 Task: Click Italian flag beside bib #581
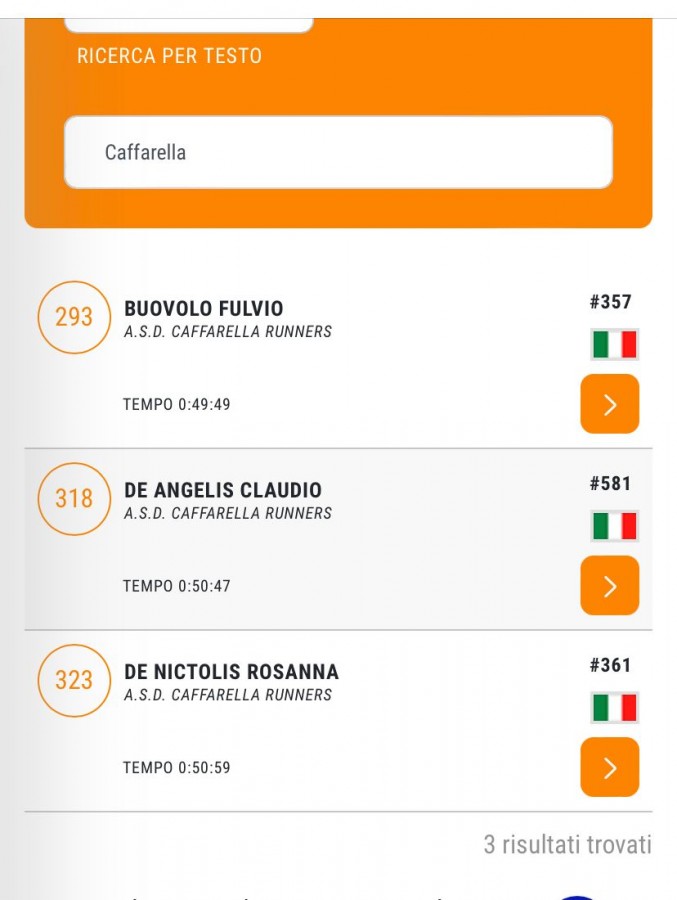tap(614, 526)
